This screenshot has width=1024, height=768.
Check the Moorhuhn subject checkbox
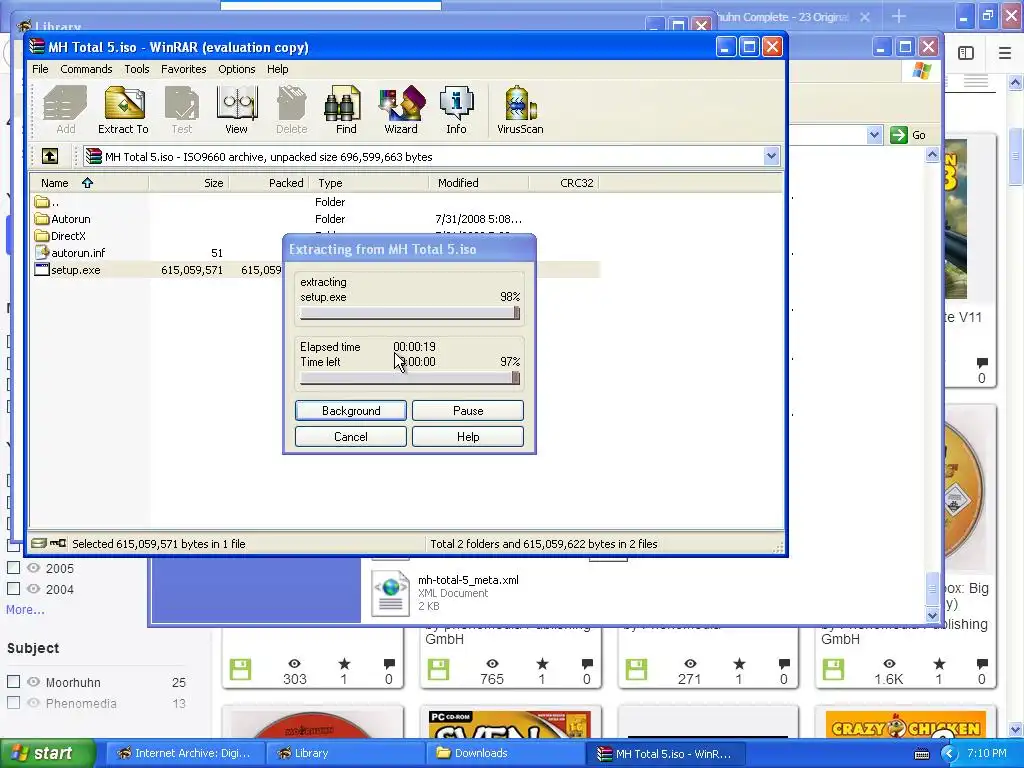(13, 682)
